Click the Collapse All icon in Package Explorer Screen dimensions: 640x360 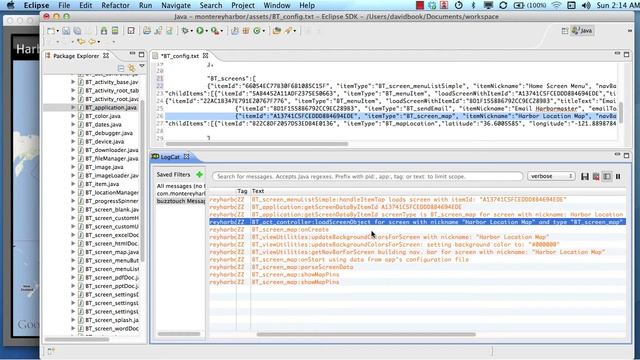[121, 68]
